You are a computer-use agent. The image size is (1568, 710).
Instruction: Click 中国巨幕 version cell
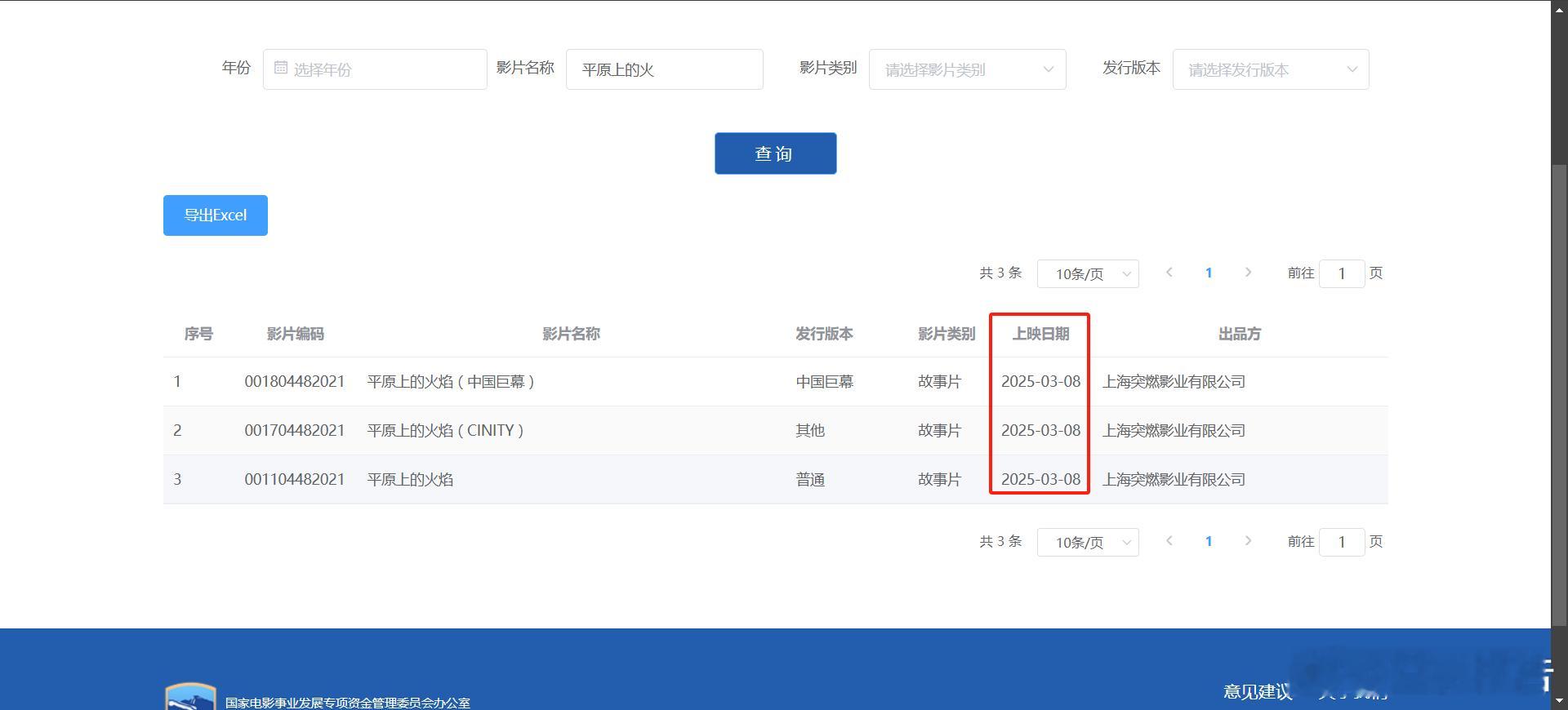824,382
